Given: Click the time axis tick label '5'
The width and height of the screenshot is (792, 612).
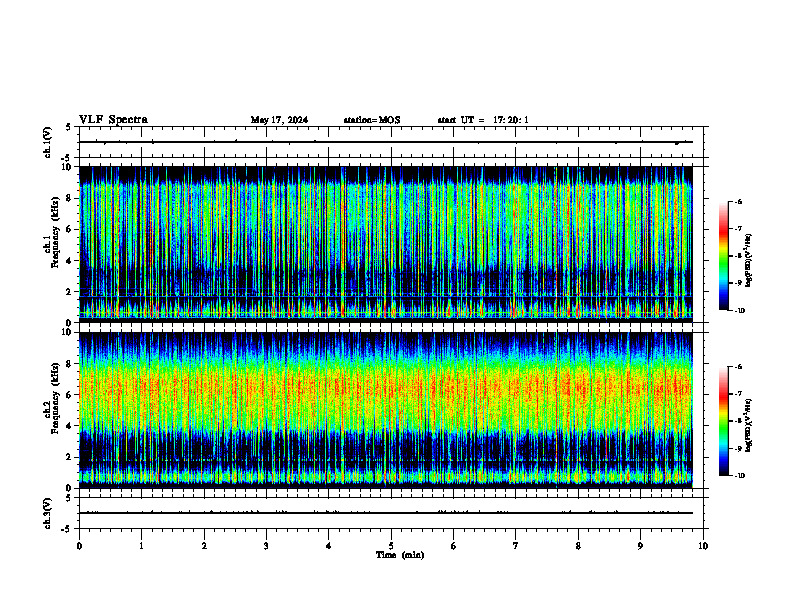Looking at the screenshot, I should click(391, 546).
